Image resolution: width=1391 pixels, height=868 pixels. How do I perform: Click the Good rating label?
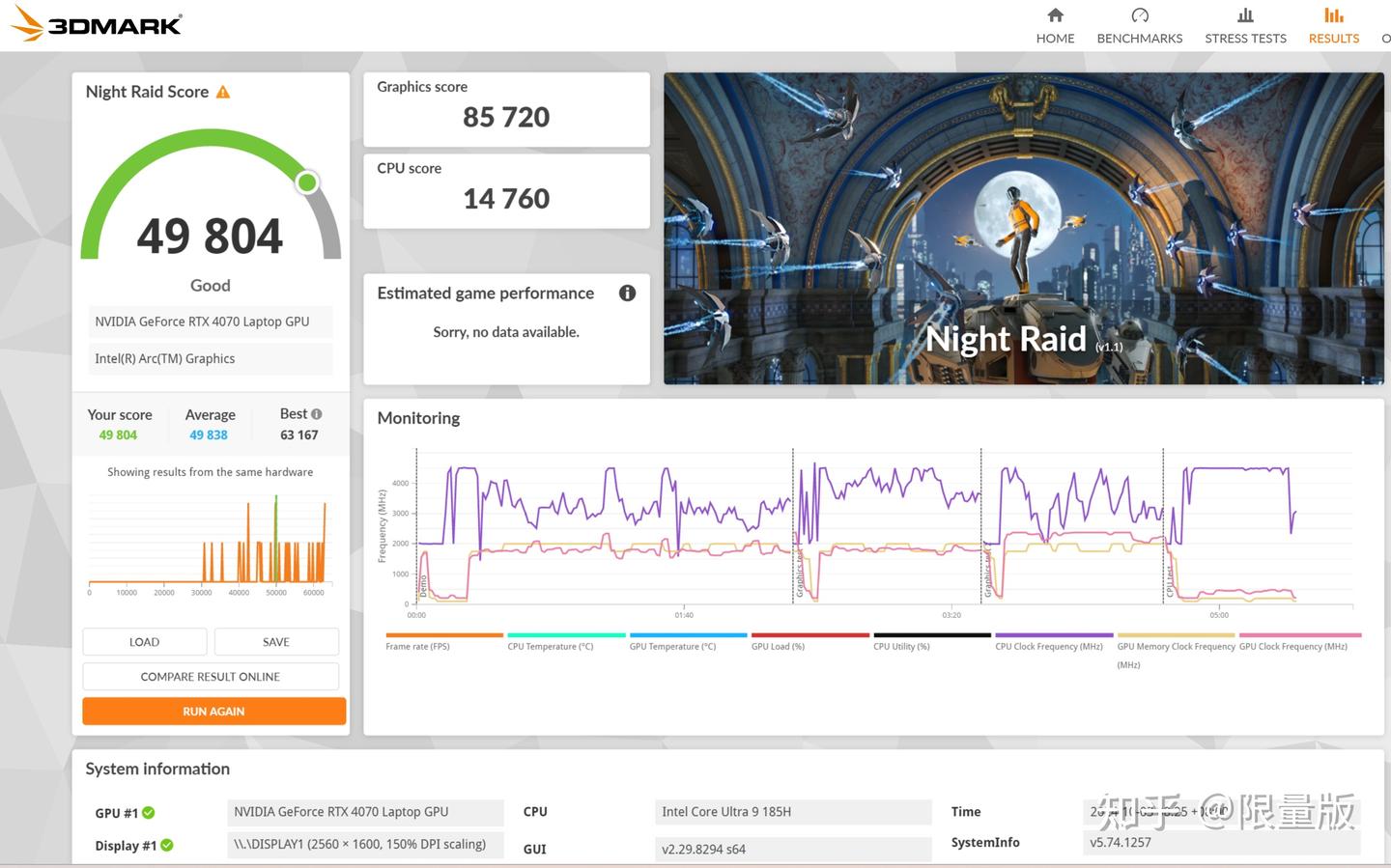210,286
